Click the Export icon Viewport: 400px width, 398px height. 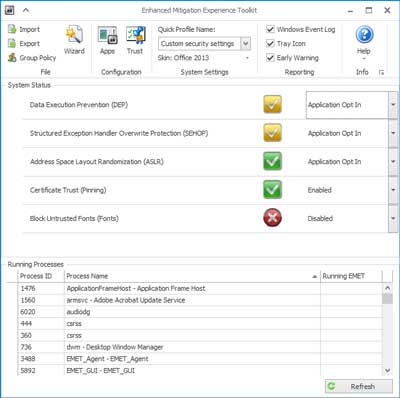pos(12,44)
